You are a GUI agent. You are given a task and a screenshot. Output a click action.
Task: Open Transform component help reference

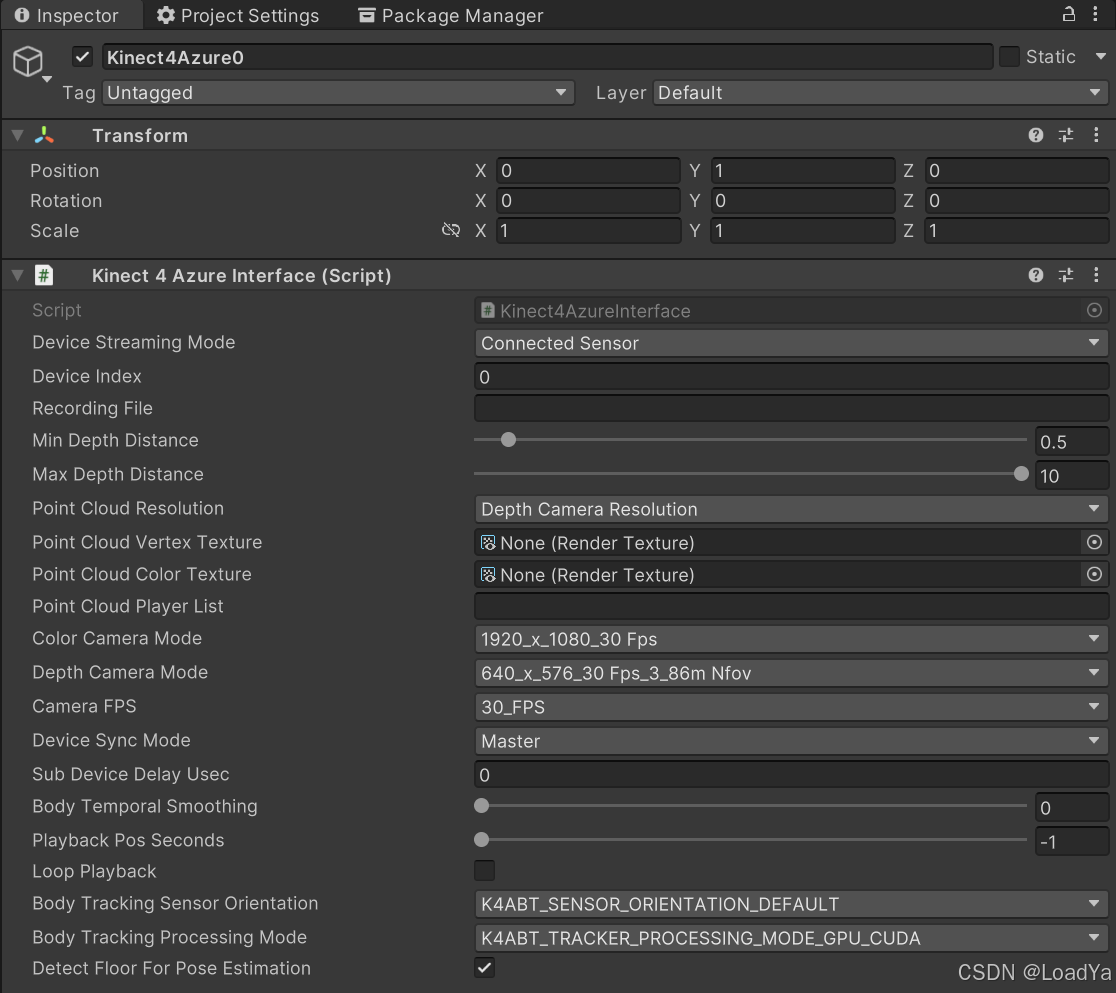(1036, 135)
